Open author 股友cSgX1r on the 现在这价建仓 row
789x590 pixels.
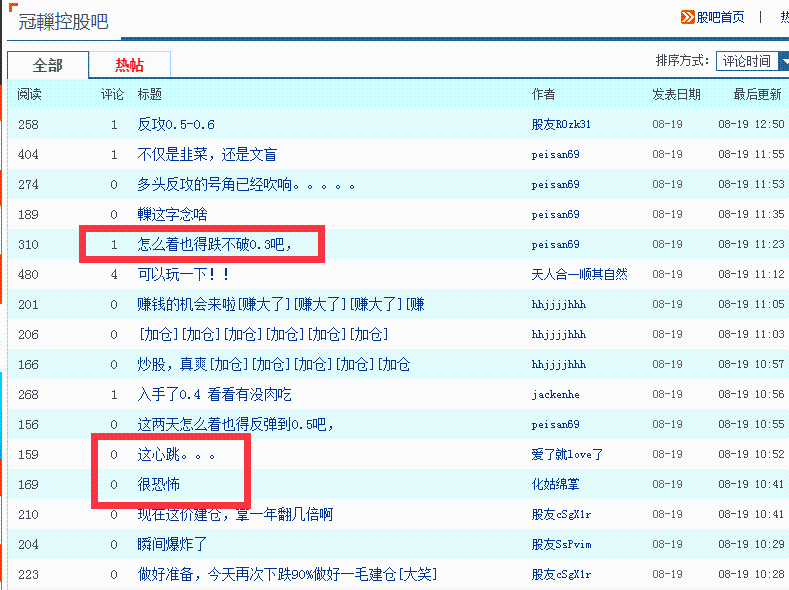click(561, 515)
